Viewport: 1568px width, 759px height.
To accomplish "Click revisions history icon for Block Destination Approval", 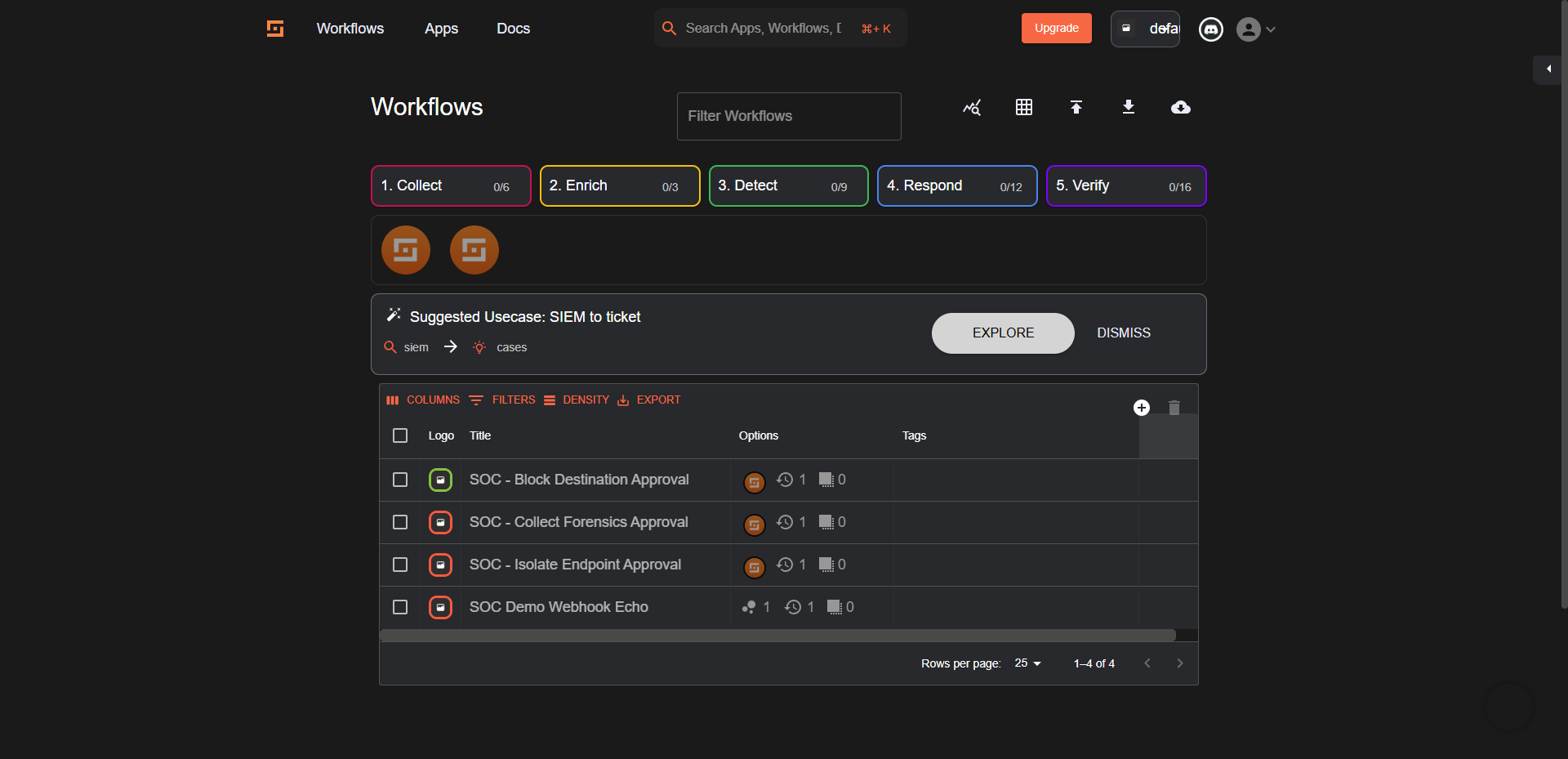I will coord(785,480).
